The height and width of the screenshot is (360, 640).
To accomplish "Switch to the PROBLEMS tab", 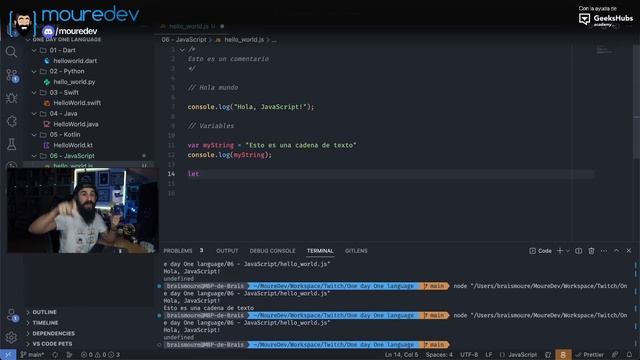I will pos(178,251).
